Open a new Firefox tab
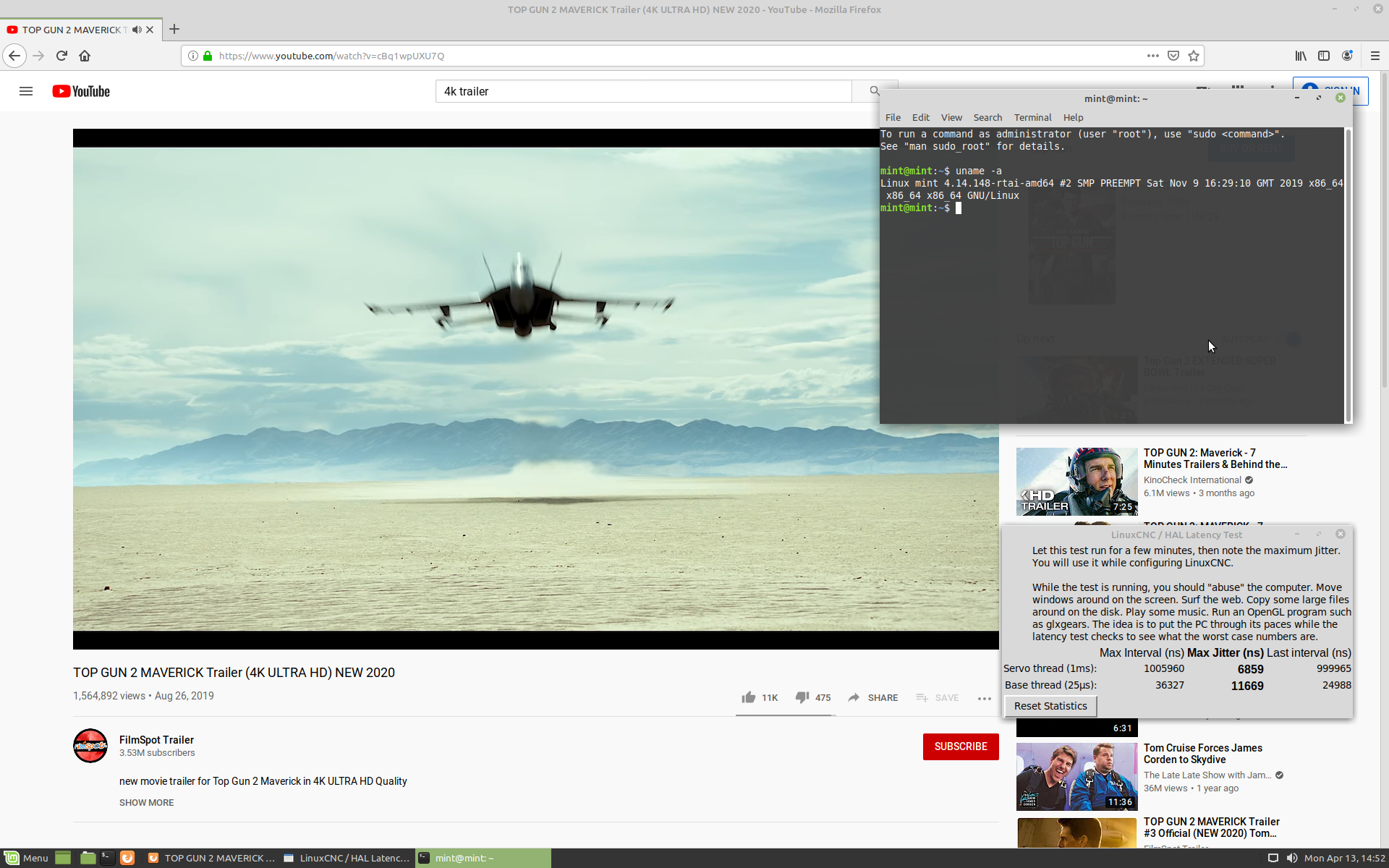 click(x=174, y=30)
